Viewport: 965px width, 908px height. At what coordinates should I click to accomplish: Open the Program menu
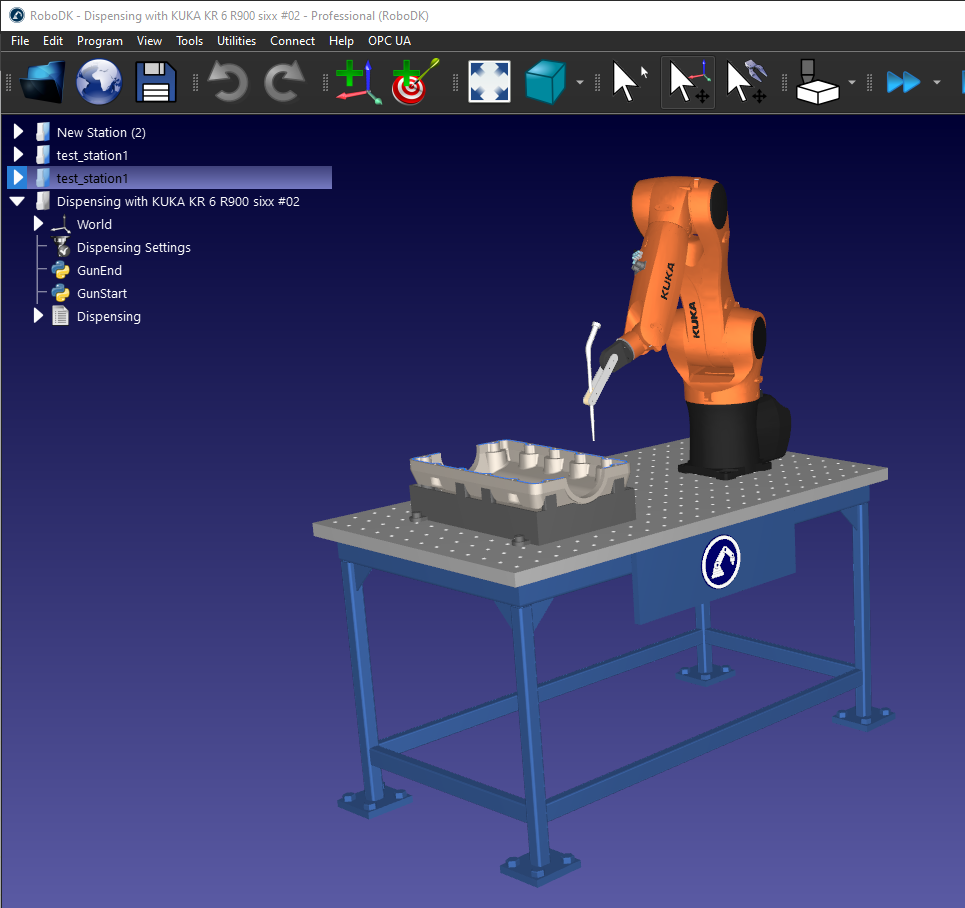pos(100,41)
